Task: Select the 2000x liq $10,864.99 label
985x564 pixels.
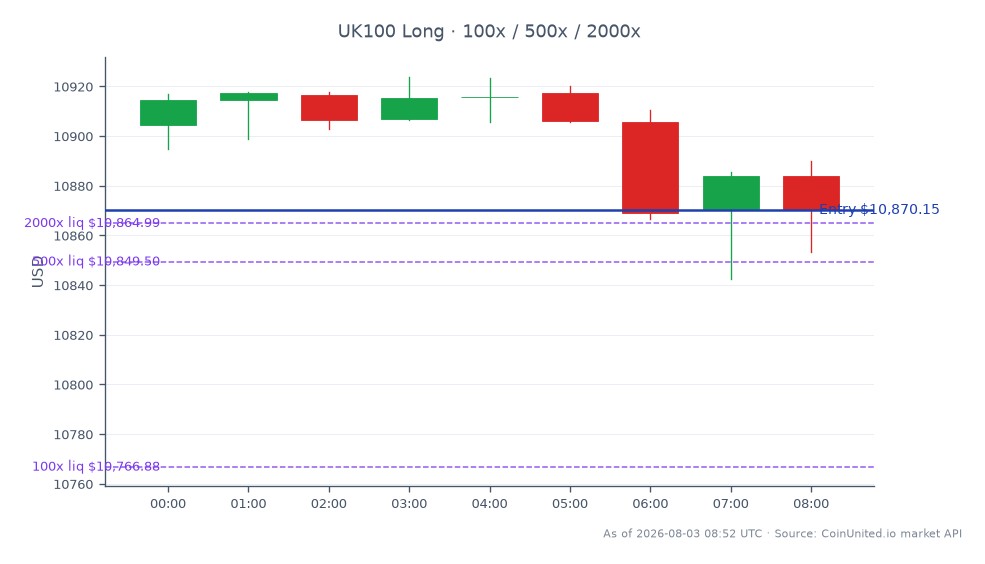Action: pyautogui.click(x=92, y=222)
